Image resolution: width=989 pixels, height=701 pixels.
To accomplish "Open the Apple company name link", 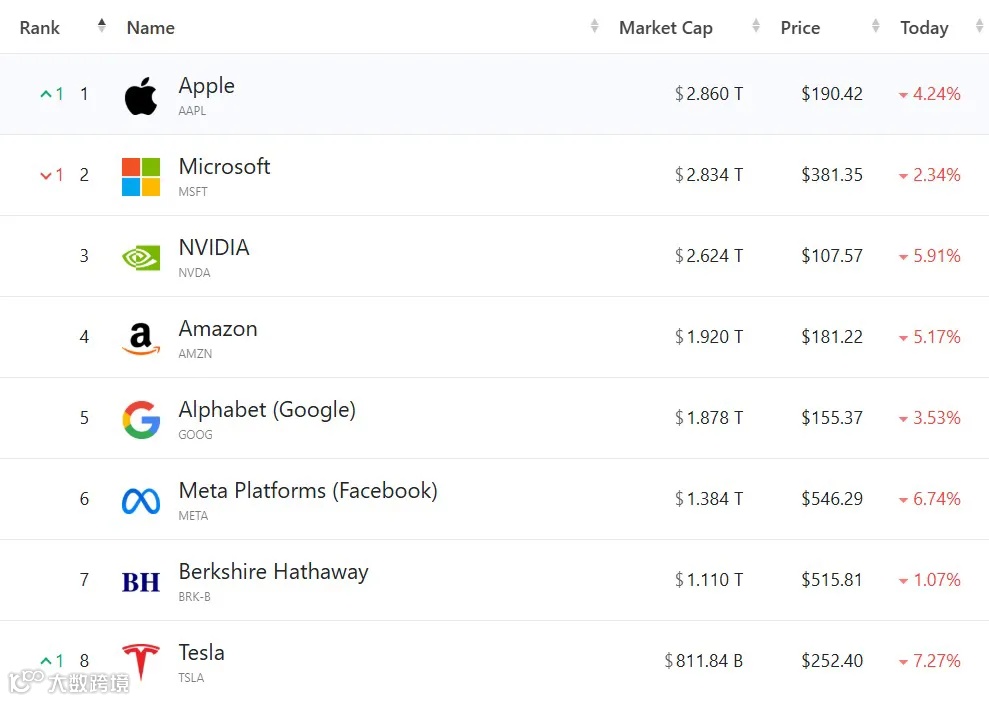I will 207,86.
